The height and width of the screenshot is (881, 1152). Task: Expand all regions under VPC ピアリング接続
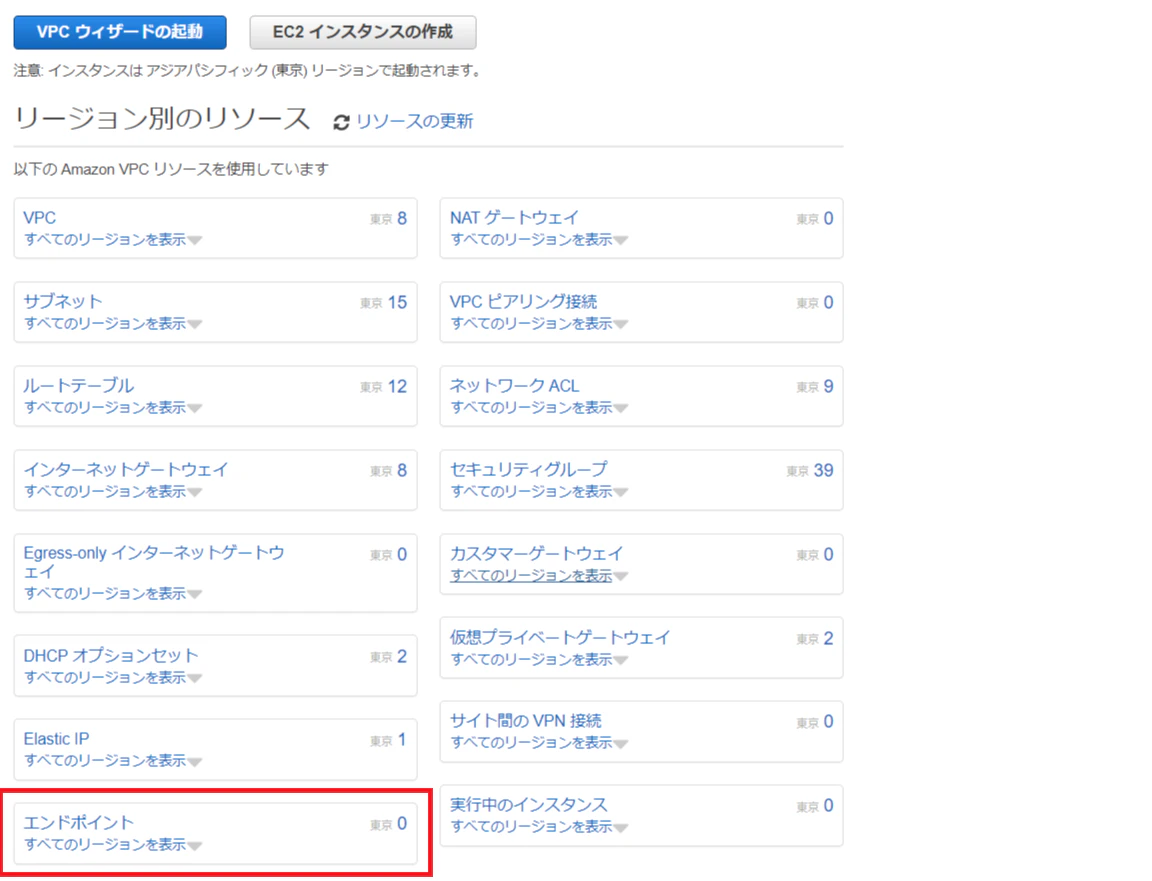click(539, 323)
